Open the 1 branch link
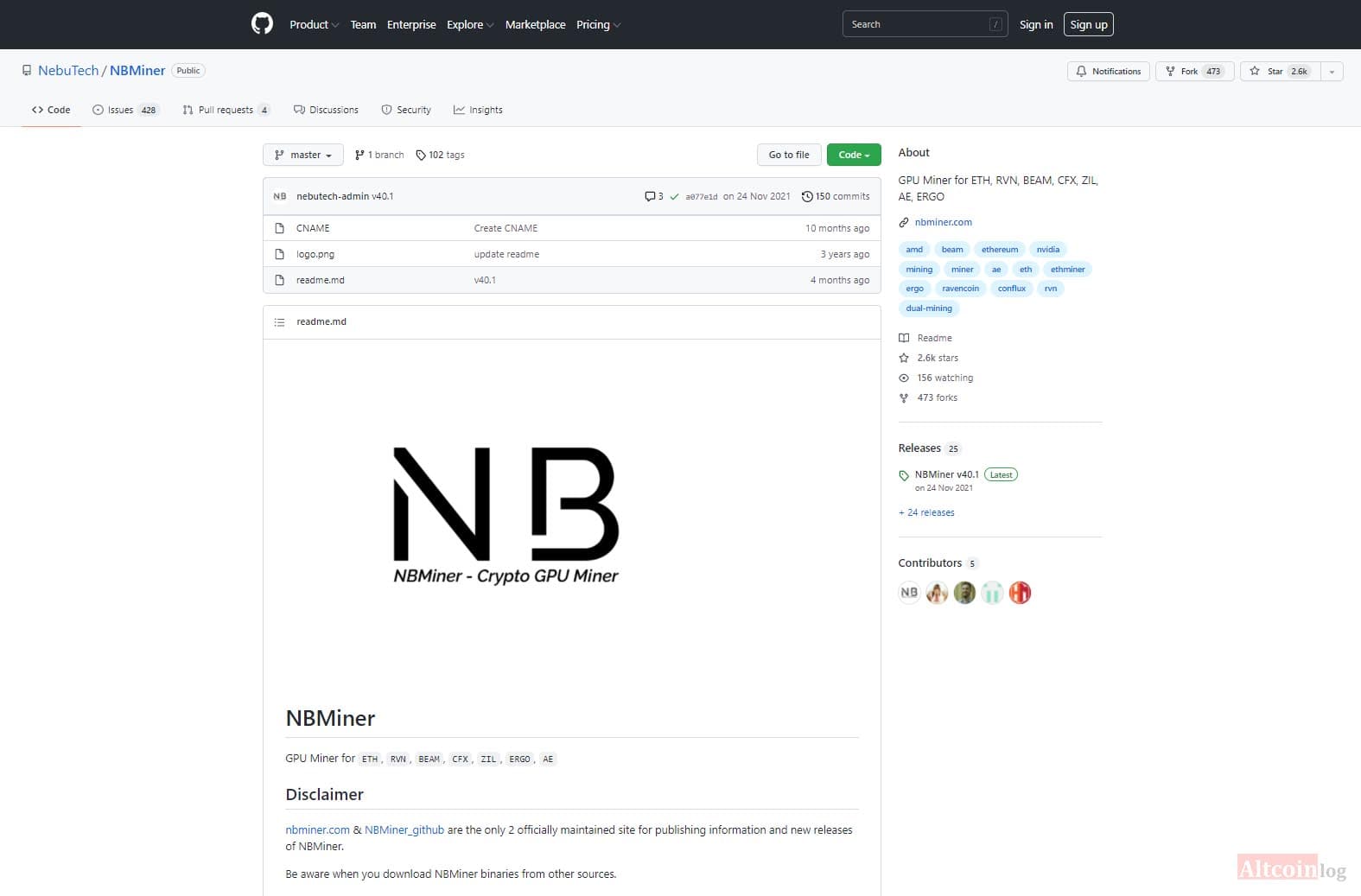The image size is (1361, 896). coord(379,156)
